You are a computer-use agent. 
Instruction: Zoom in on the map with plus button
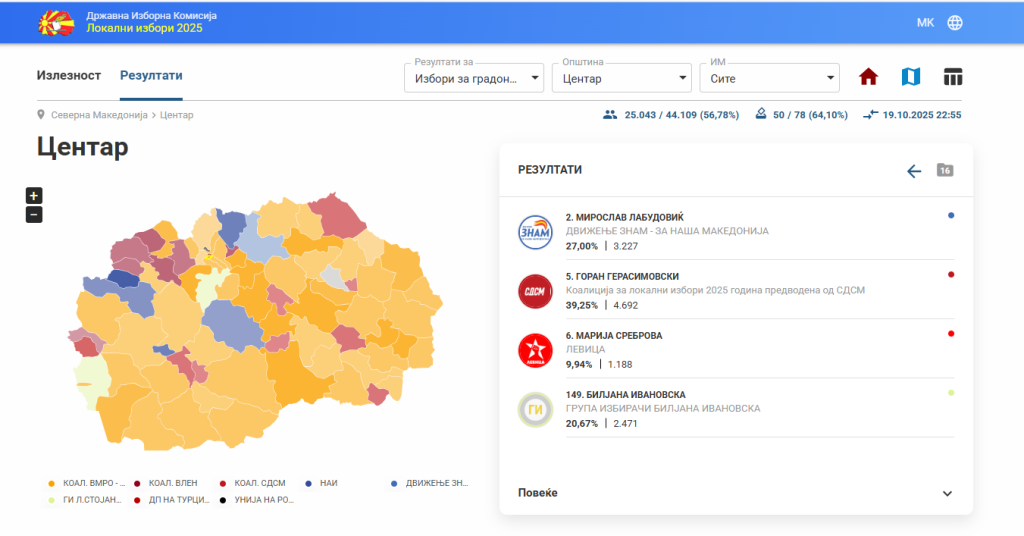click(34, 196)
